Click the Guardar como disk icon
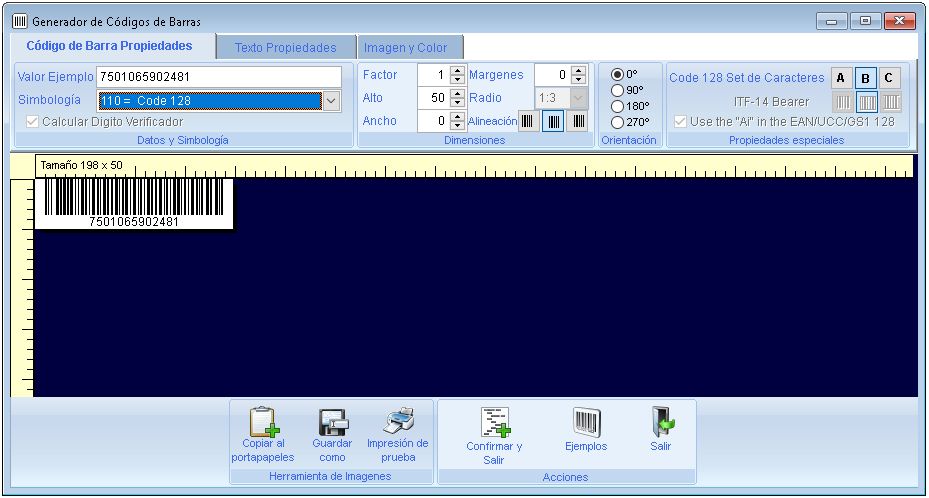 [332, 422]
